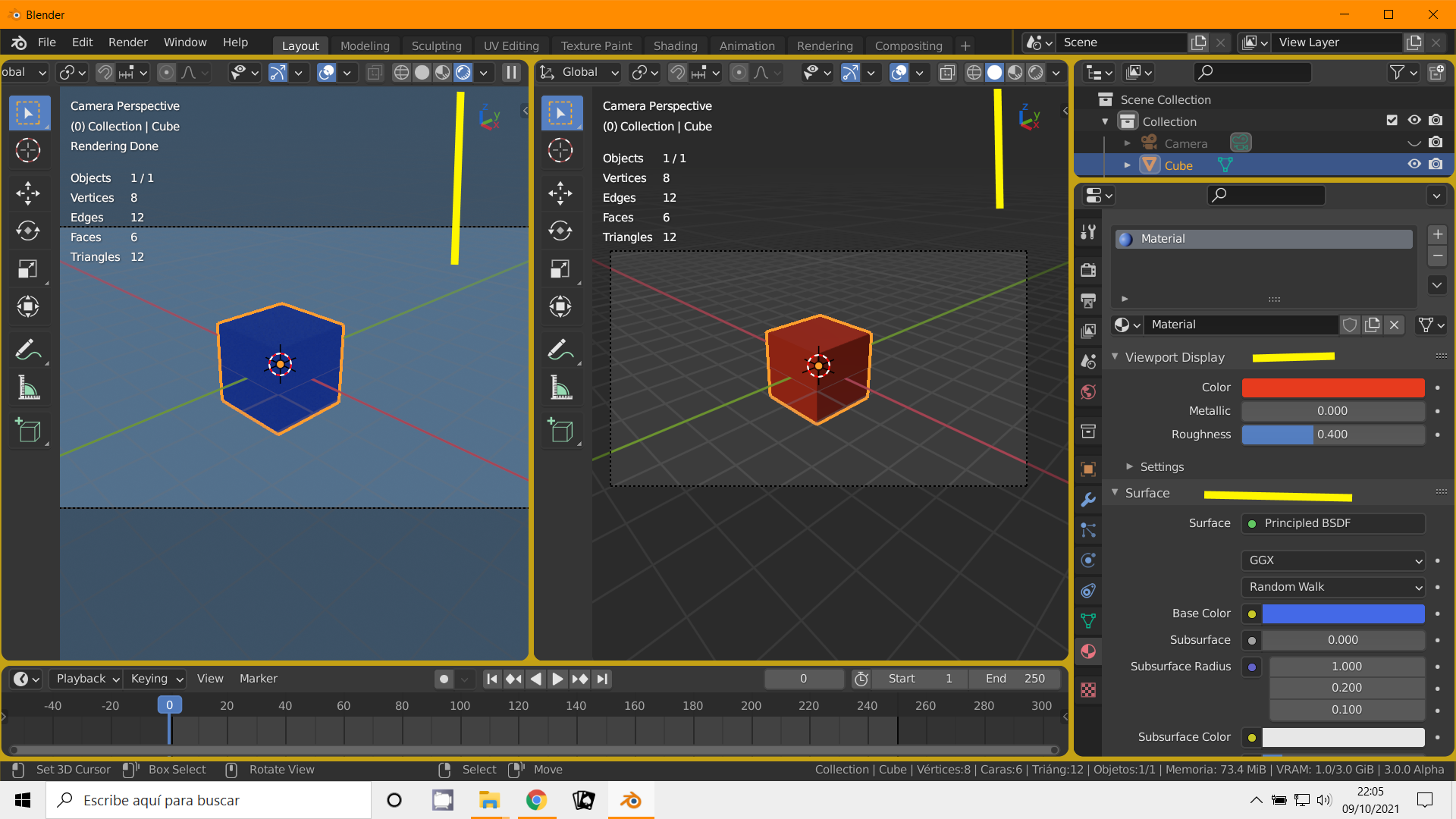The image size is (1456, 819).
Task: Uncheck the Collection exclude checkbox
Action: click(1392, 121)
